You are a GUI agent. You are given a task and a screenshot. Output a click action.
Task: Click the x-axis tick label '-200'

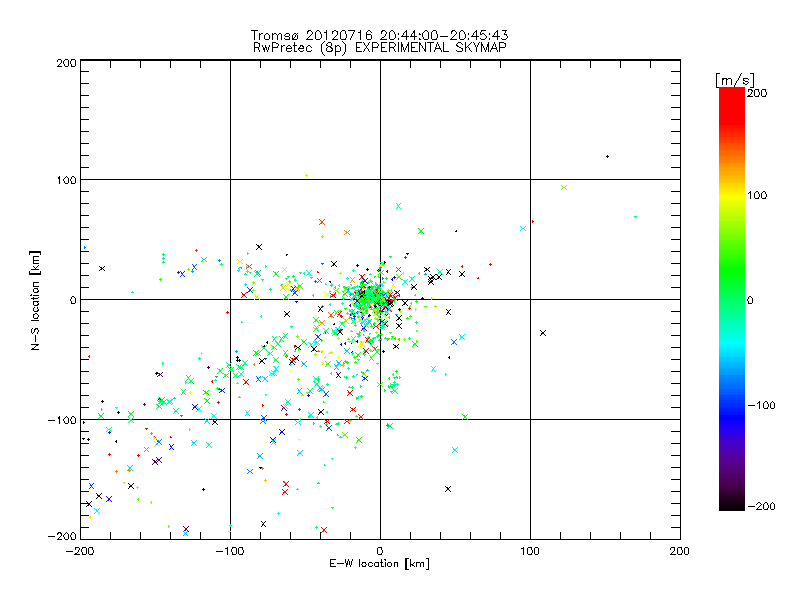click(x=80, y=551)
